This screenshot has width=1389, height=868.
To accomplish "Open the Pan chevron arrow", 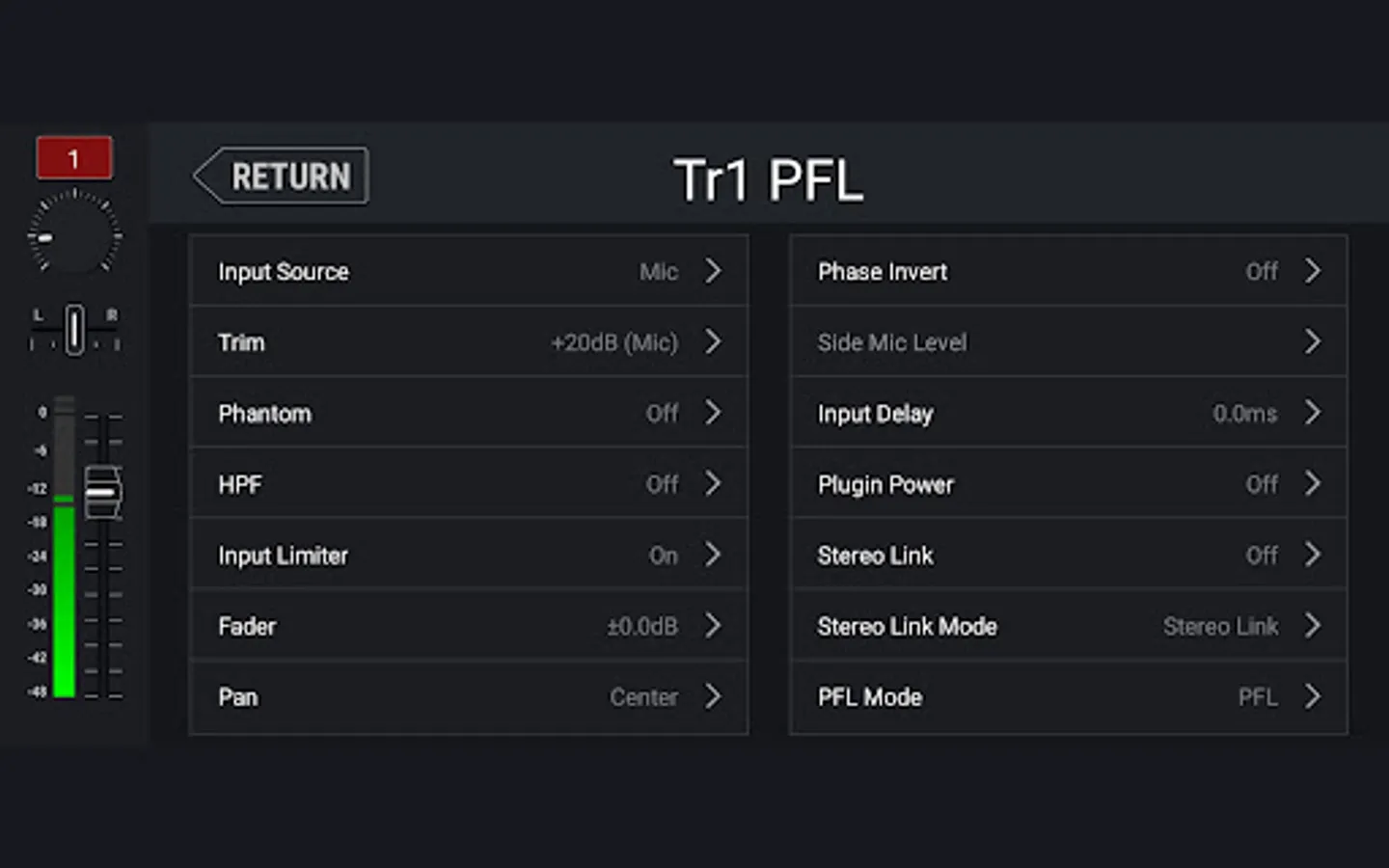I will point(713,696).
